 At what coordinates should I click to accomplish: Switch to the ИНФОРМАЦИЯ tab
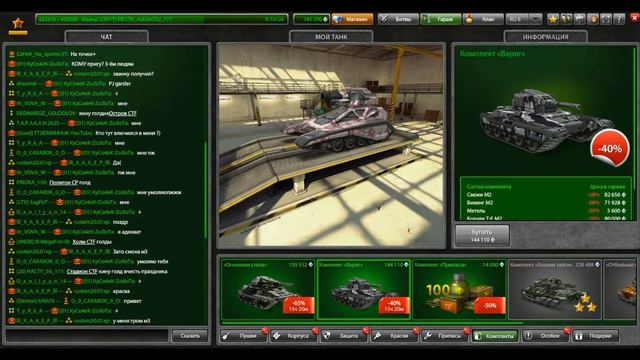[546, 37]
